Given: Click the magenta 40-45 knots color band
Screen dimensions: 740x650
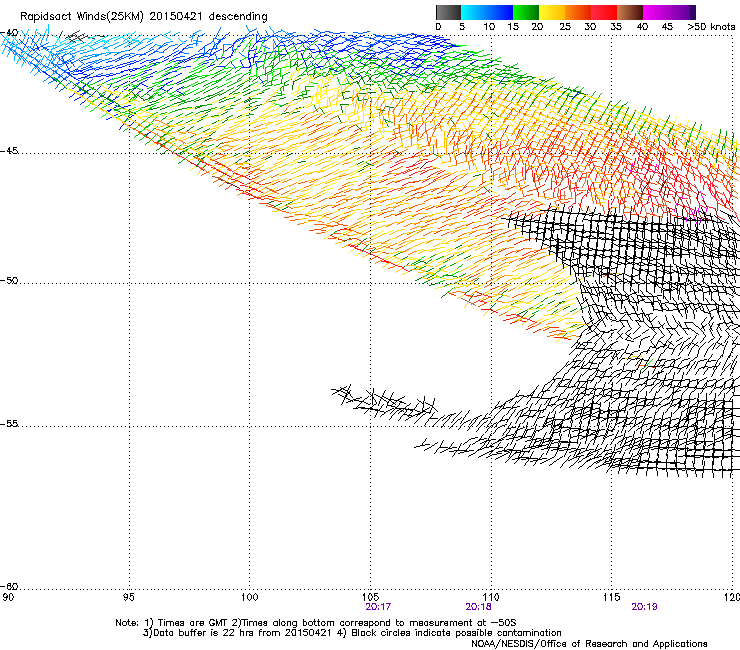Looking at the screenshot, I should click(656, 12).
